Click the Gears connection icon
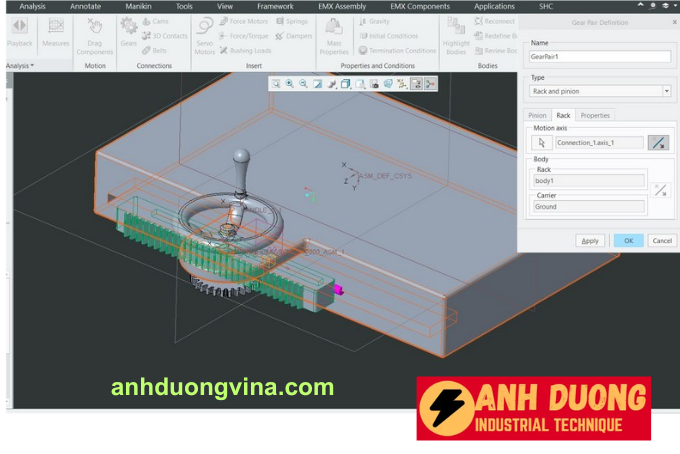The width and height of the screenshot is (680, 454). (x=129, y=30)
